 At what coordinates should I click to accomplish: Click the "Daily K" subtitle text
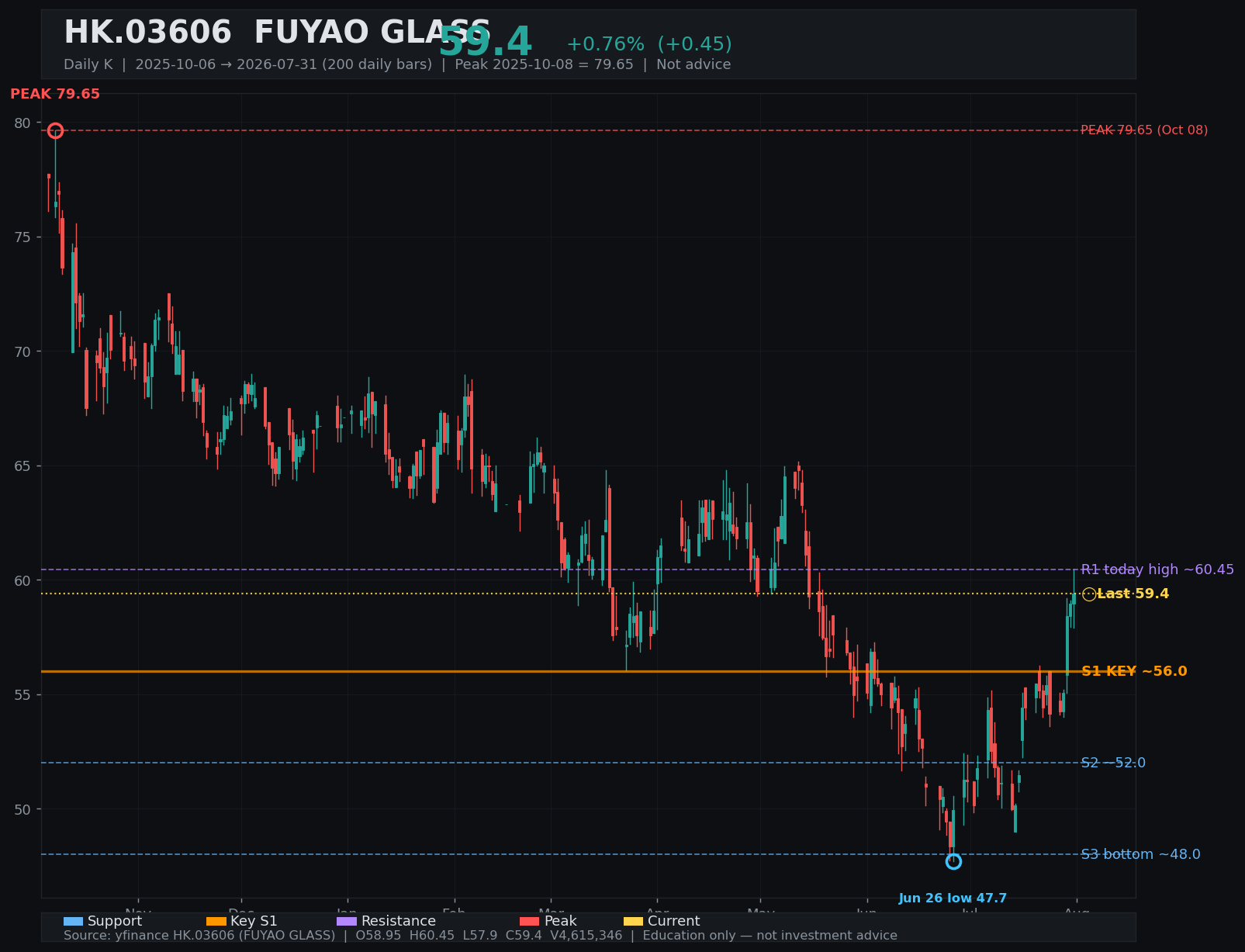89,64
